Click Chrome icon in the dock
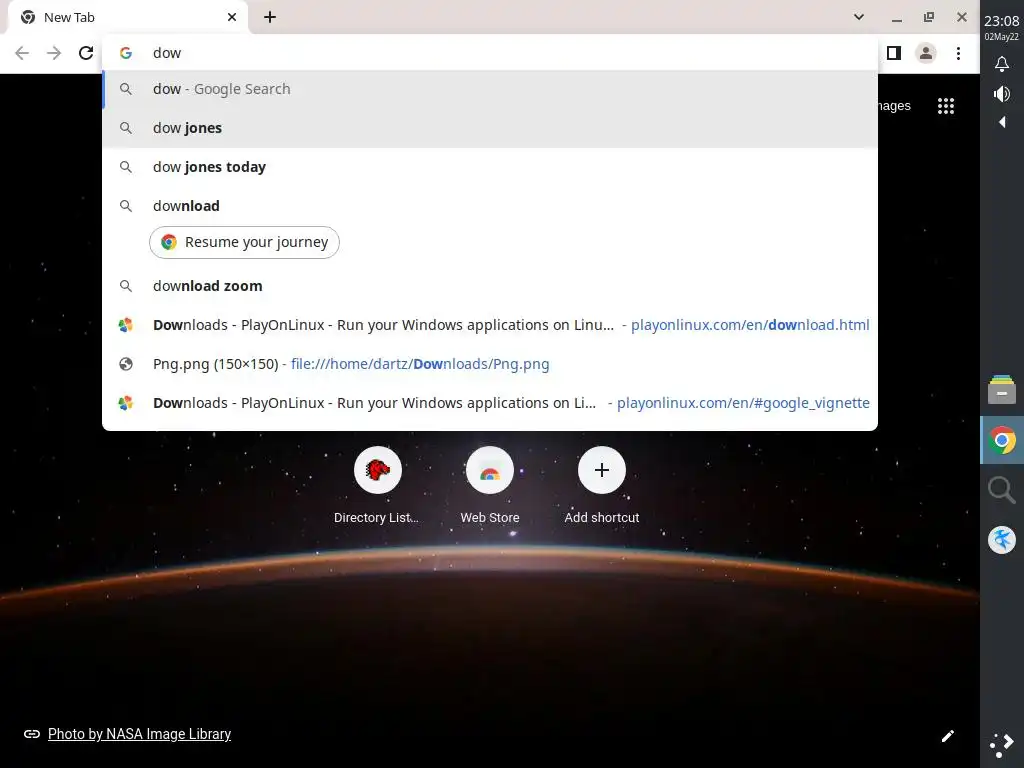This screenshot has width=1024, height=768. tap(1002, 441)
